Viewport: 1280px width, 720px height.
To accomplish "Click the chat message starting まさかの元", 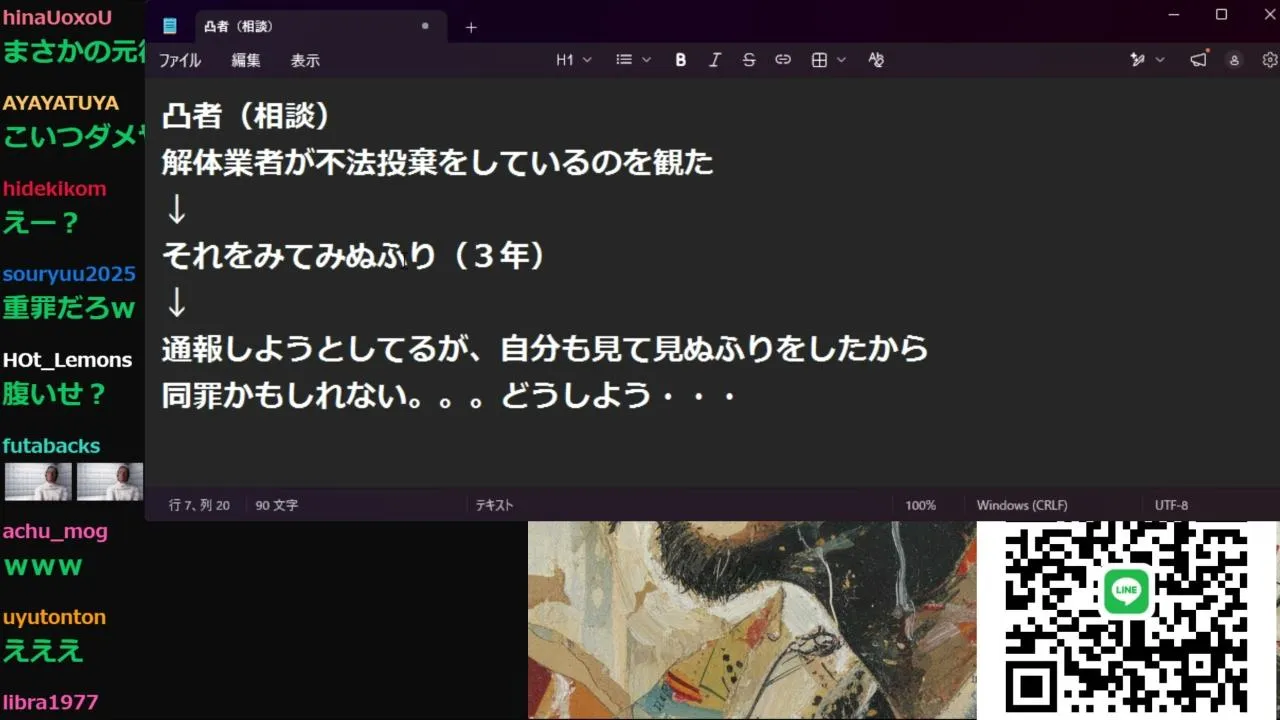I will [73, 51].
